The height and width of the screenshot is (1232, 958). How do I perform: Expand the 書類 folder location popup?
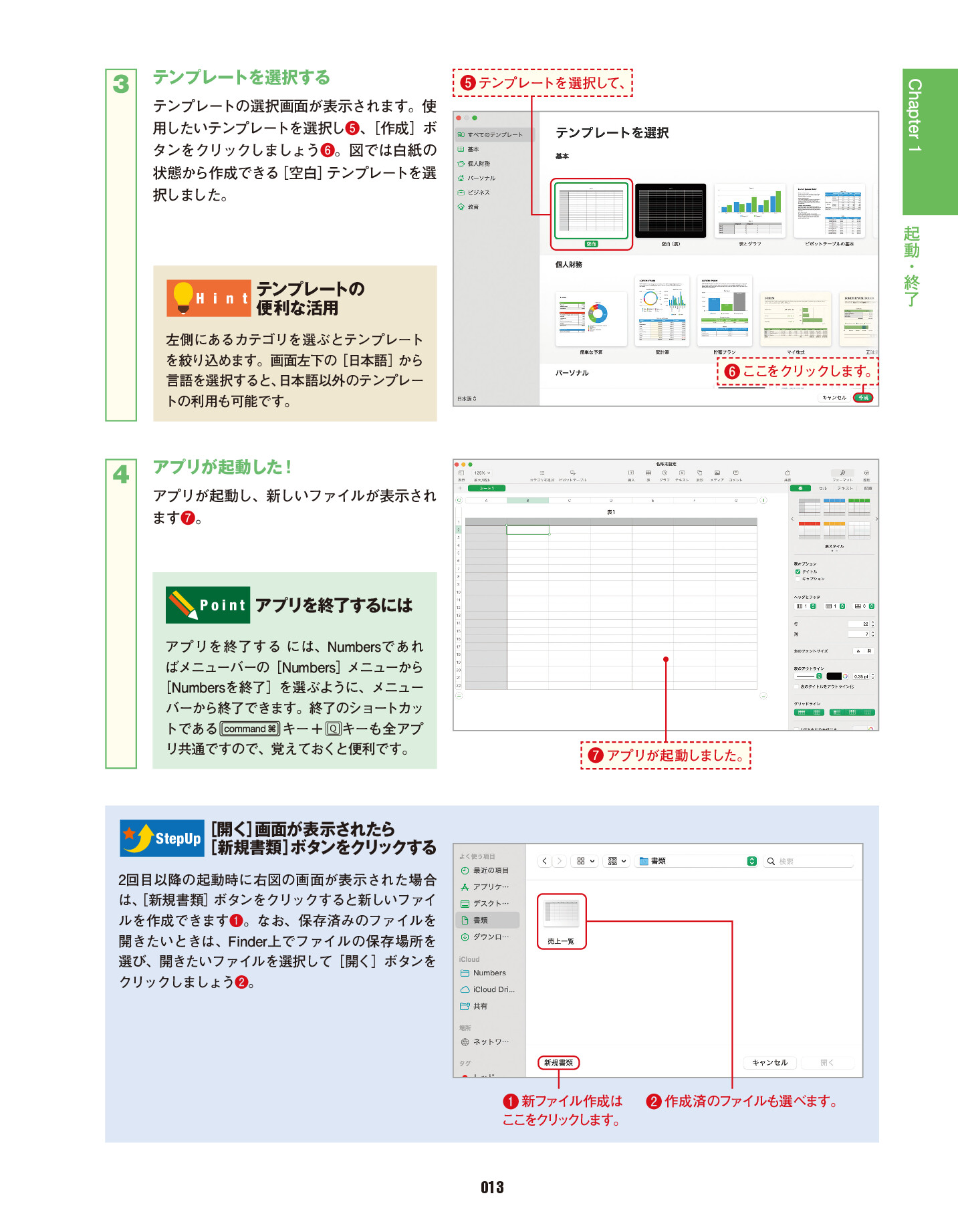tap(751, 861)
